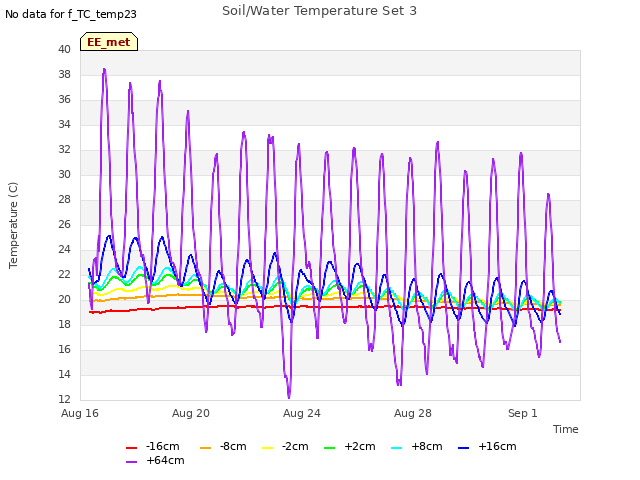The height and width of the screenshot is (480, 640).
Task: Click the 40 y-axis tick label
Action: coord(64,49)
